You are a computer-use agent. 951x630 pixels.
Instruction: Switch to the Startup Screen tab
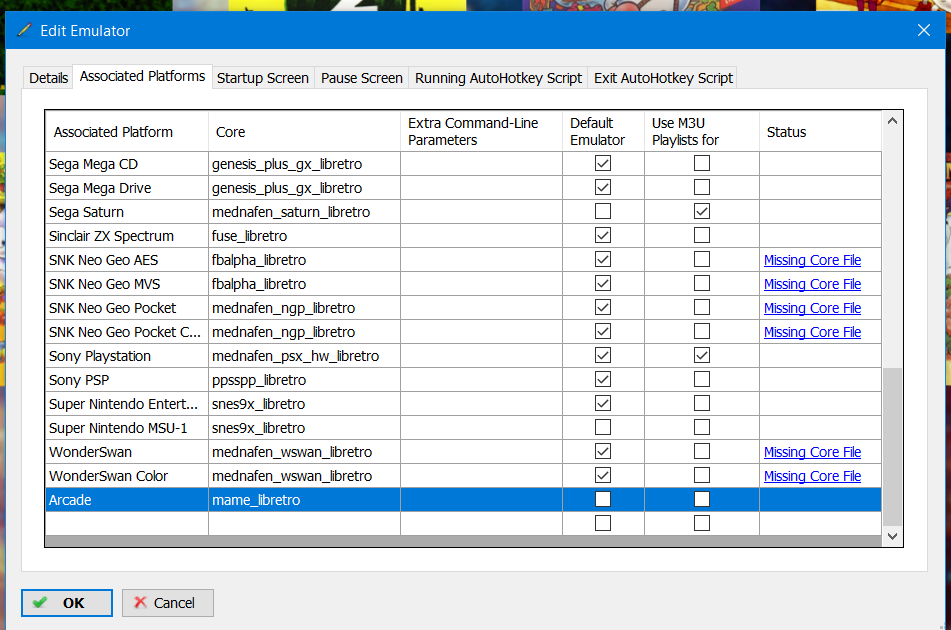tap(263, 78)
